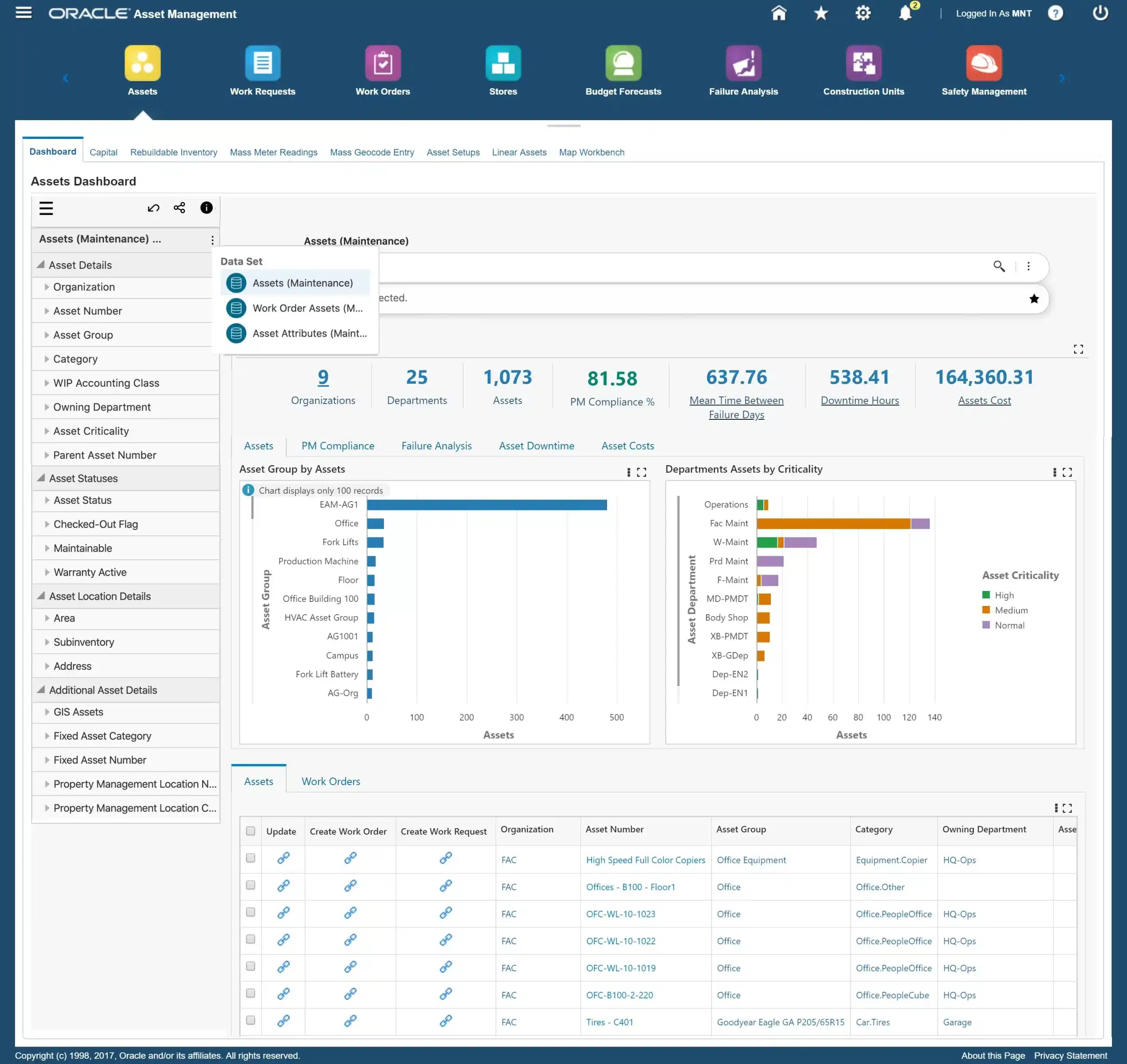Check the OFC-WL-10-1023 row checkbox

point(250,911)
